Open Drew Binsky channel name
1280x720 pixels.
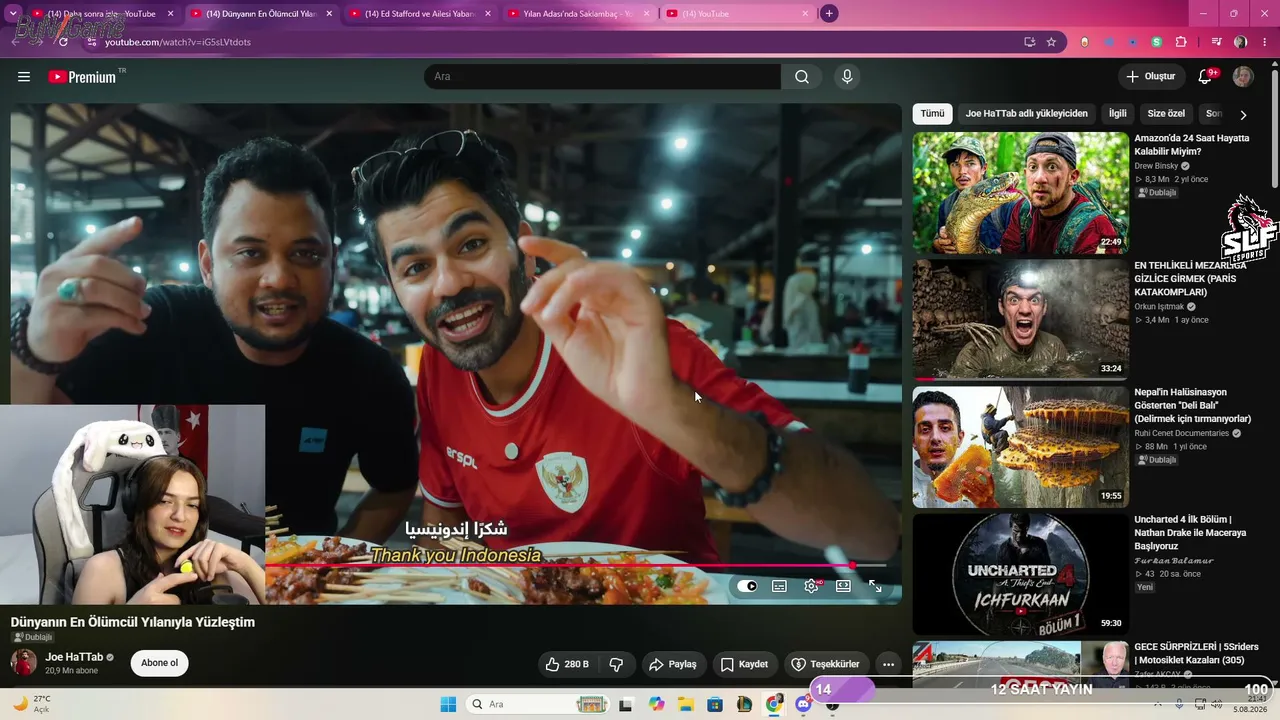pos(1156,166)
